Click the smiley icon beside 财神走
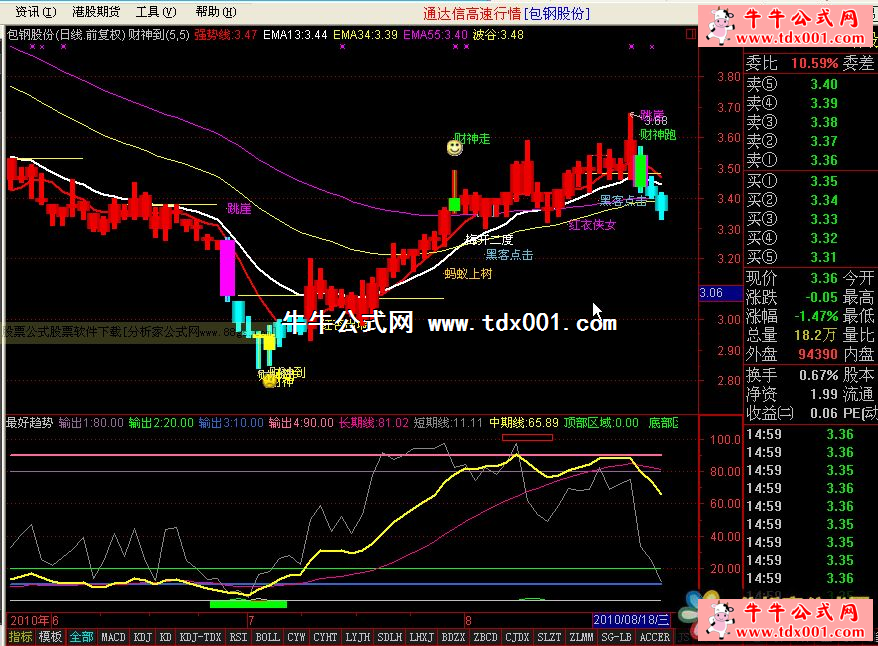Screen dimensions: 878x646 (x=455, y=148)
